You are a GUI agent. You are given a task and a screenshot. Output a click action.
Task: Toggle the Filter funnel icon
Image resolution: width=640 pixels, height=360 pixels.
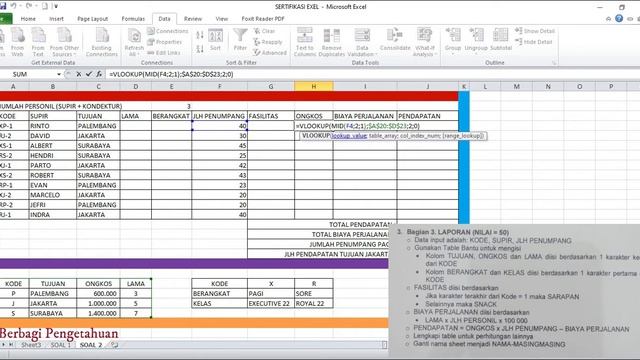240,40
